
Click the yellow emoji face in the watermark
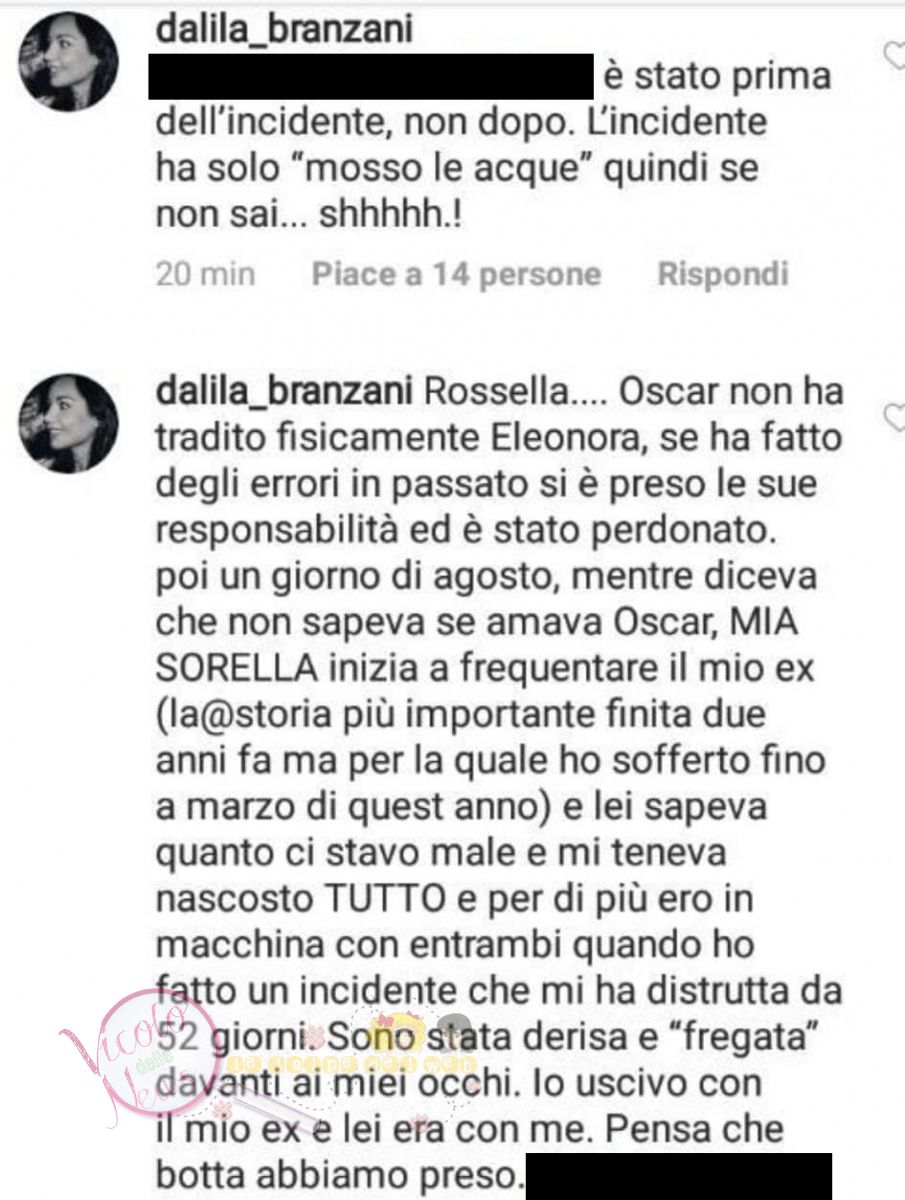[x=399, y=1032]
